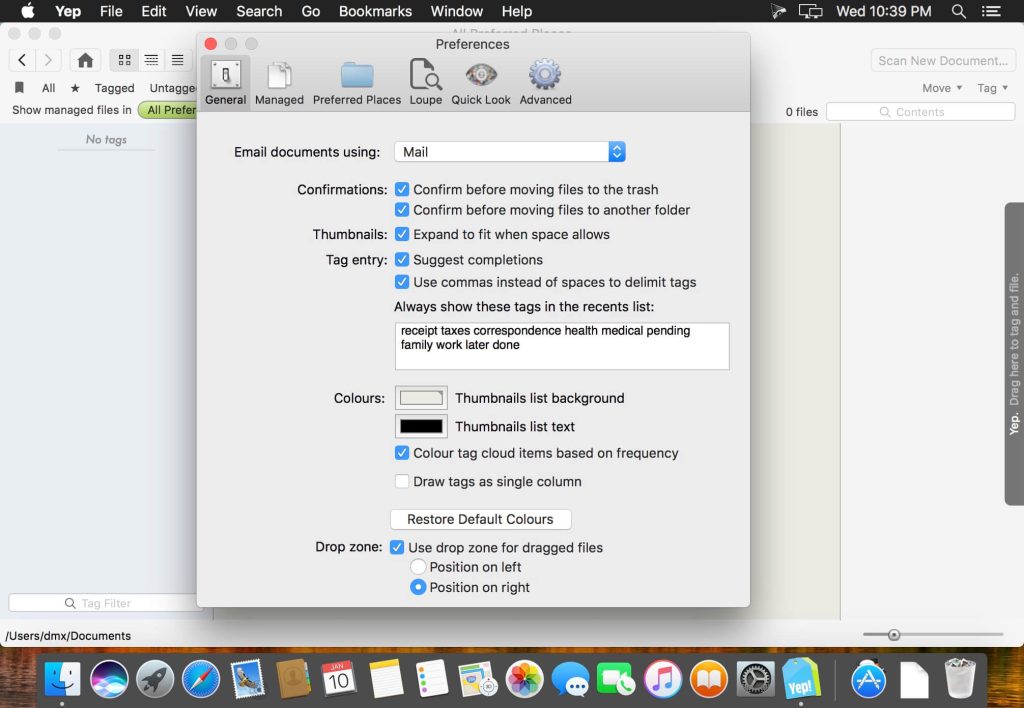Click the home icon in toolbar
The height and width of the screenshot is (708, 1024).
tap(86, 60)
